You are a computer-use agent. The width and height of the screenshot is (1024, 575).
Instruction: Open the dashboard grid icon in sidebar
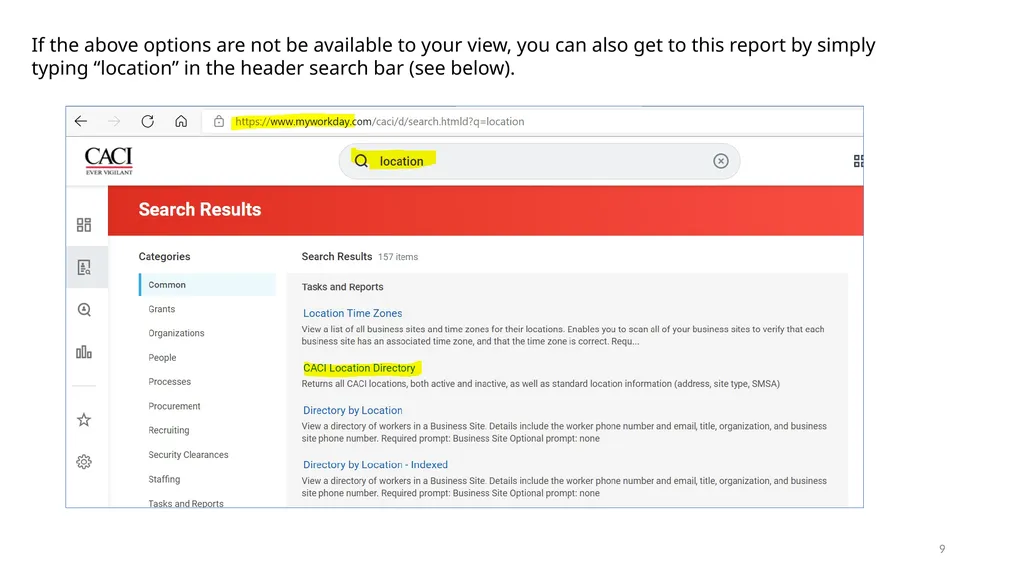tap(84, 225)
